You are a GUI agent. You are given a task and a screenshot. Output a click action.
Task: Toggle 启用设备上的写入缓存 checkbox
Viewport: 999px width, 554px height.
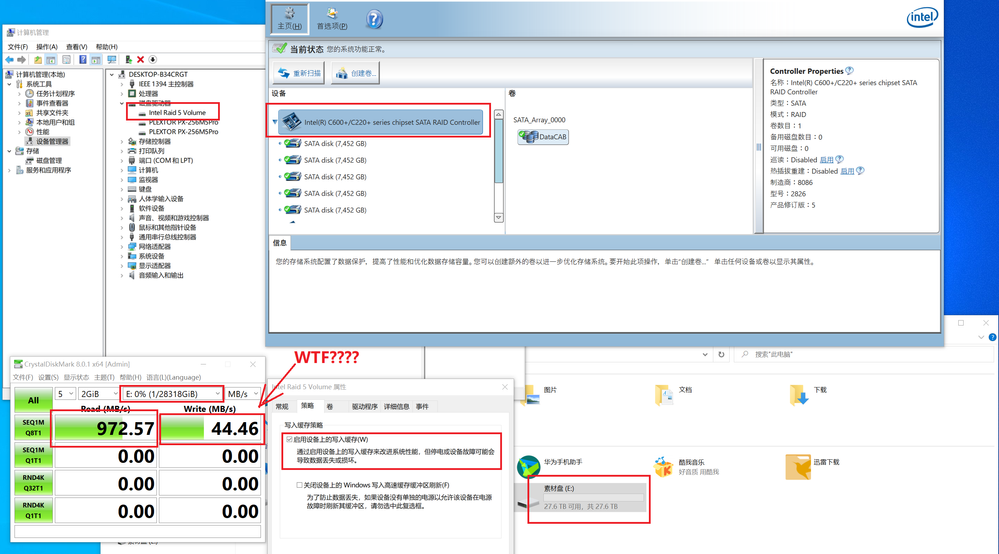[290, 440]
